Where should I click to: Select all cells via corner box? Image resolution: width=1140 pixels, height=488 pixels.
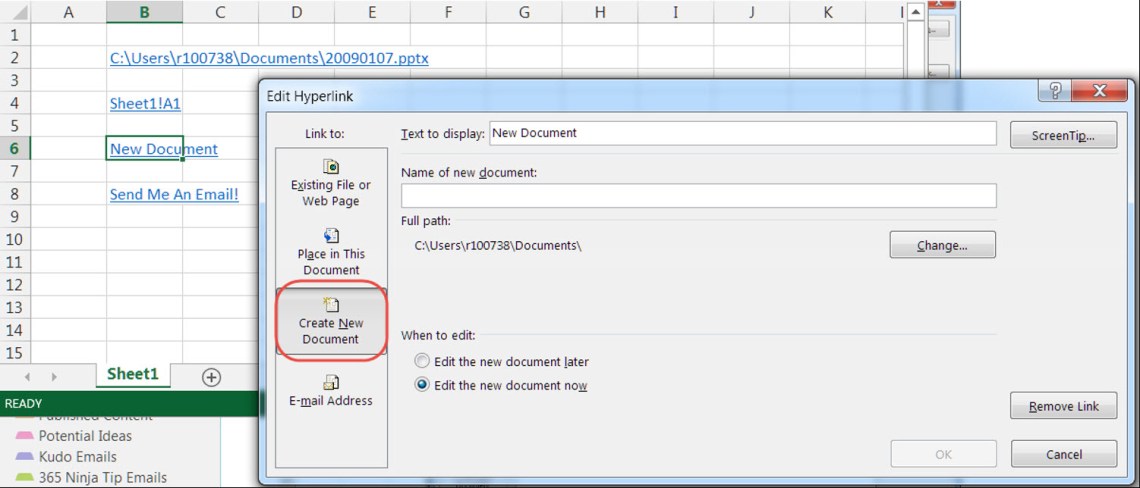(15, 12)
